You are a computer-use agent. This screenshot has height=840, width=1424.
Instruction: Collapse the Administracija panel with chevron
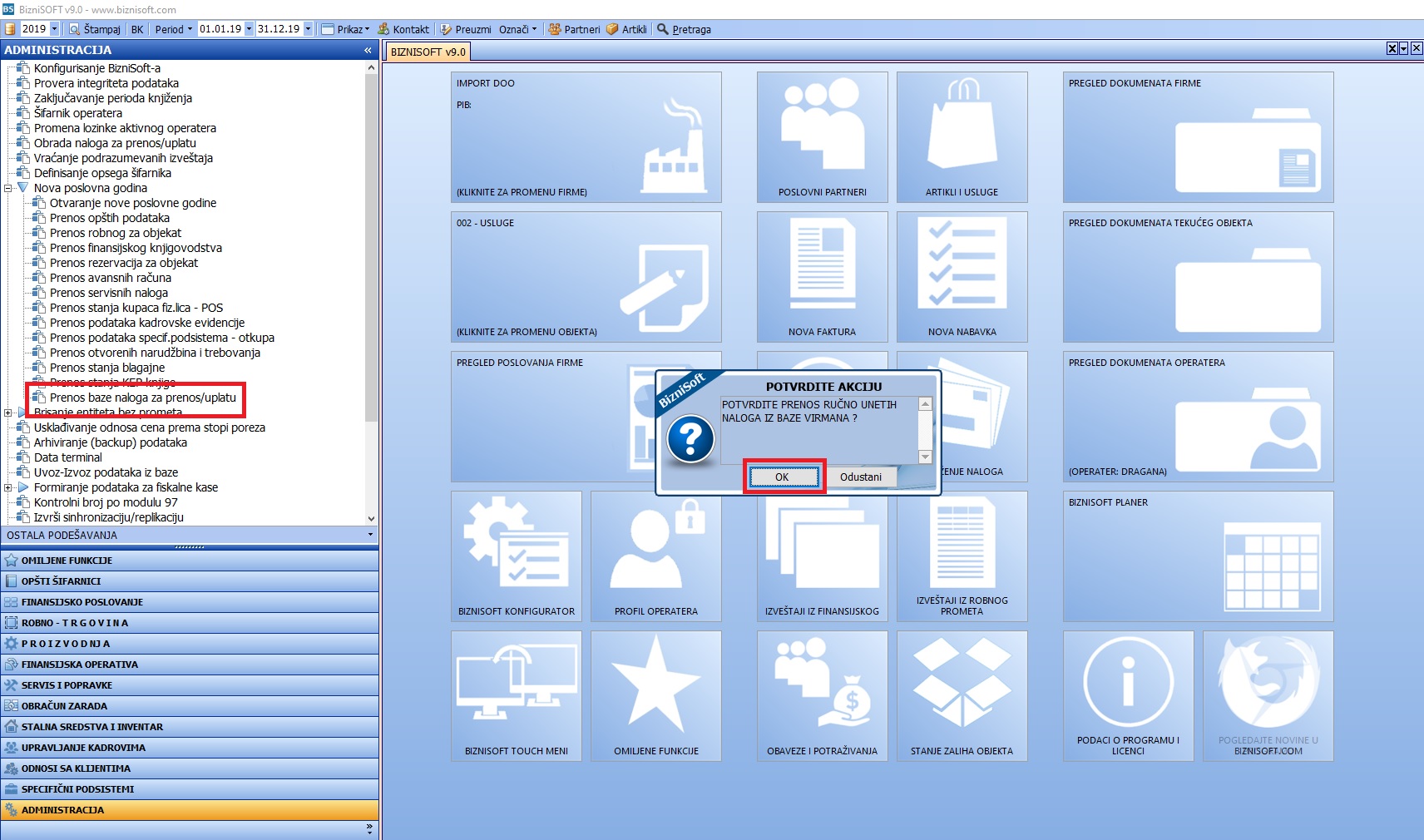pyautogui.click(x=368, y=50)
